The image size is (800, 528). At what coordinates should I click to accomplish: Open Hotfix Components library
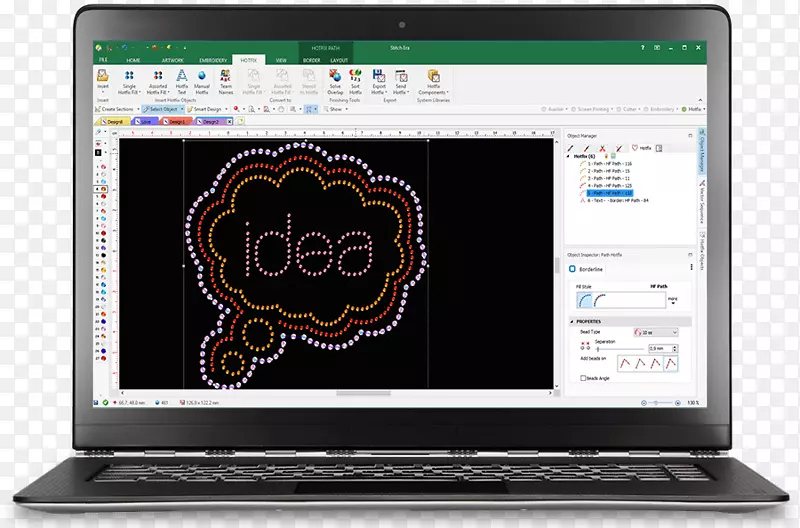click(x=433, y=82)
